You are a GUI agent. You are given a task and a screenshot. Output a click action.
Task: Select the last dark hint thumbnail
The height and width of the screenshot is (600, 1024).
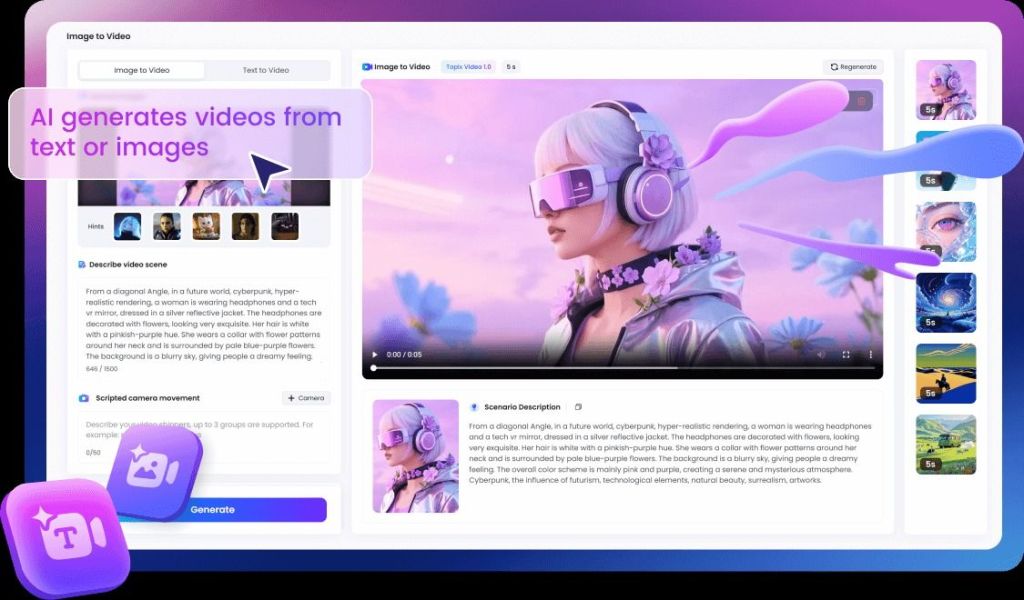285,226
